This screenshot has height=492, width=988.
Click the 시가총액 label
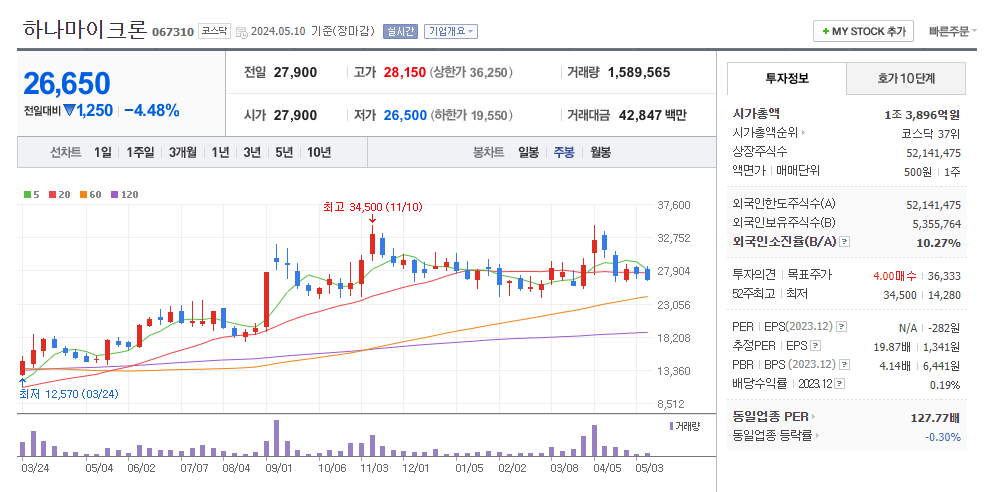click(x=756, y=114)
